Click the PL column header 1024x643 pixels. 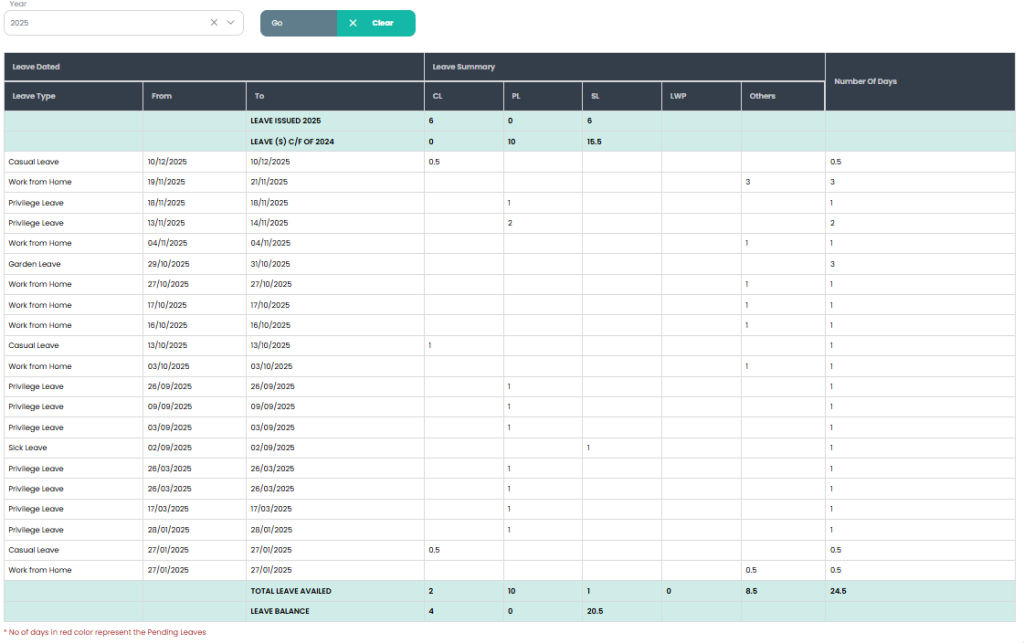click(x=517, y=96)
